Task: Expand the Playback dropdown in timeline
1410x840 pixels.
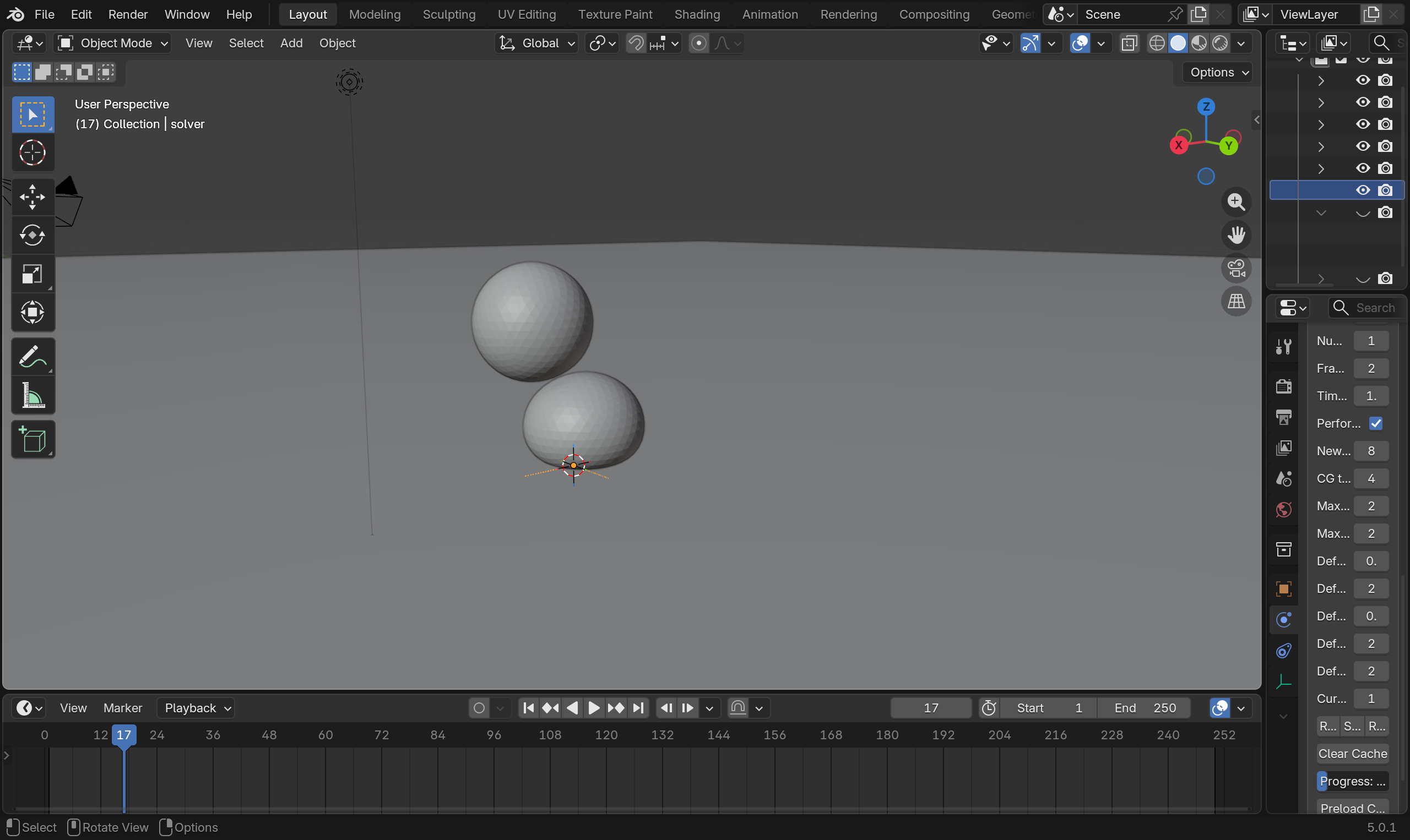Action: (196, 708)
